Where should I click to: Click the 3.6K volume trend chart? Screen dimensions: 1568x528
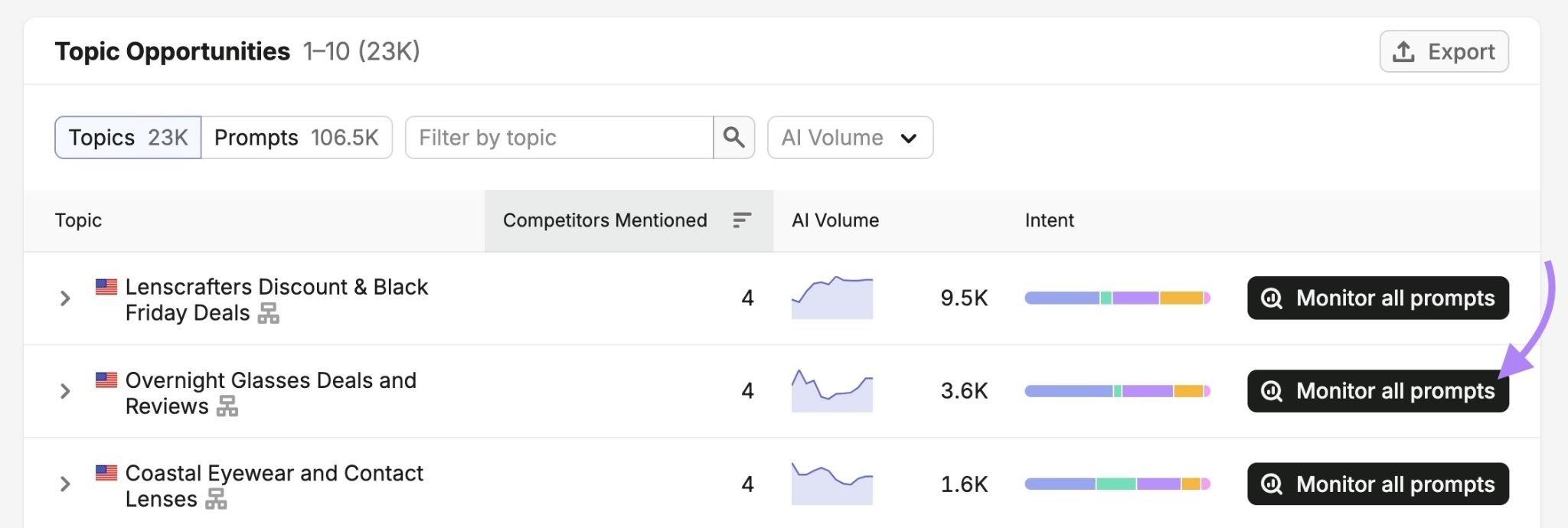coord(832,391)
